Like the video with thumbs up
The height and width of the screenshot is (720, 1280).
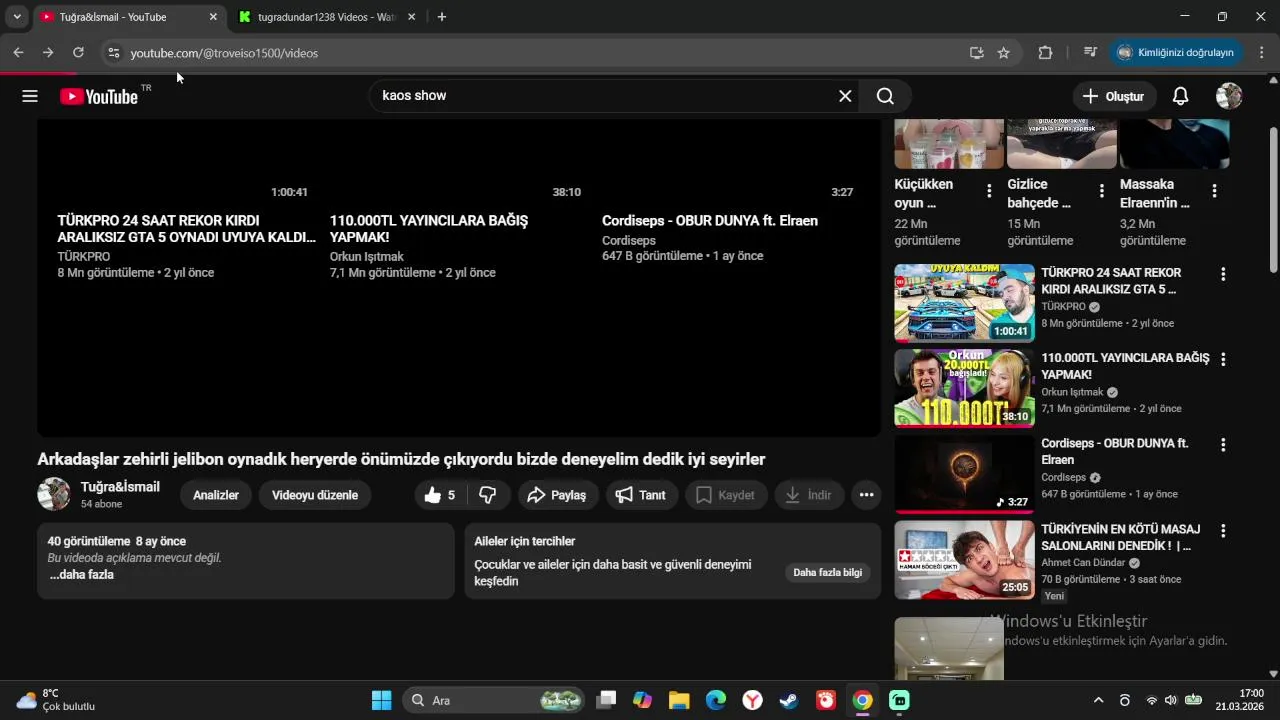tap(439, 495)
